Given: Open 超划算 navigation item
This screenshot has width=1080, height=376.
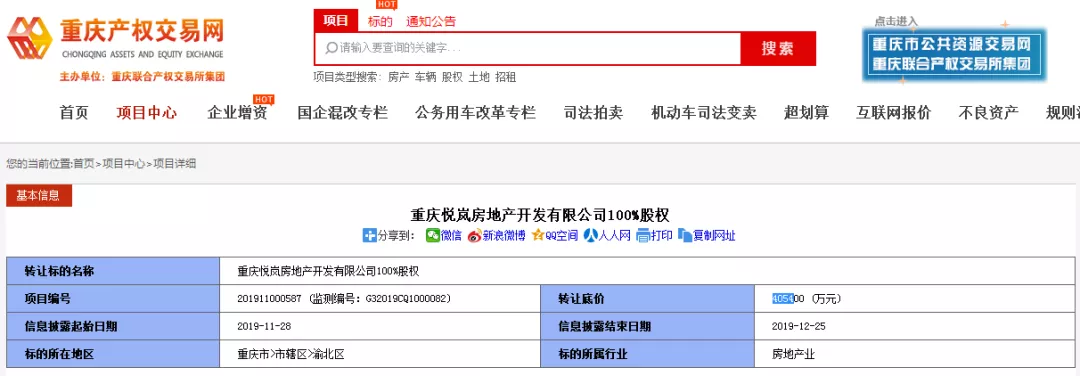Looking at the screenshot, I should (x=806, y=113).
